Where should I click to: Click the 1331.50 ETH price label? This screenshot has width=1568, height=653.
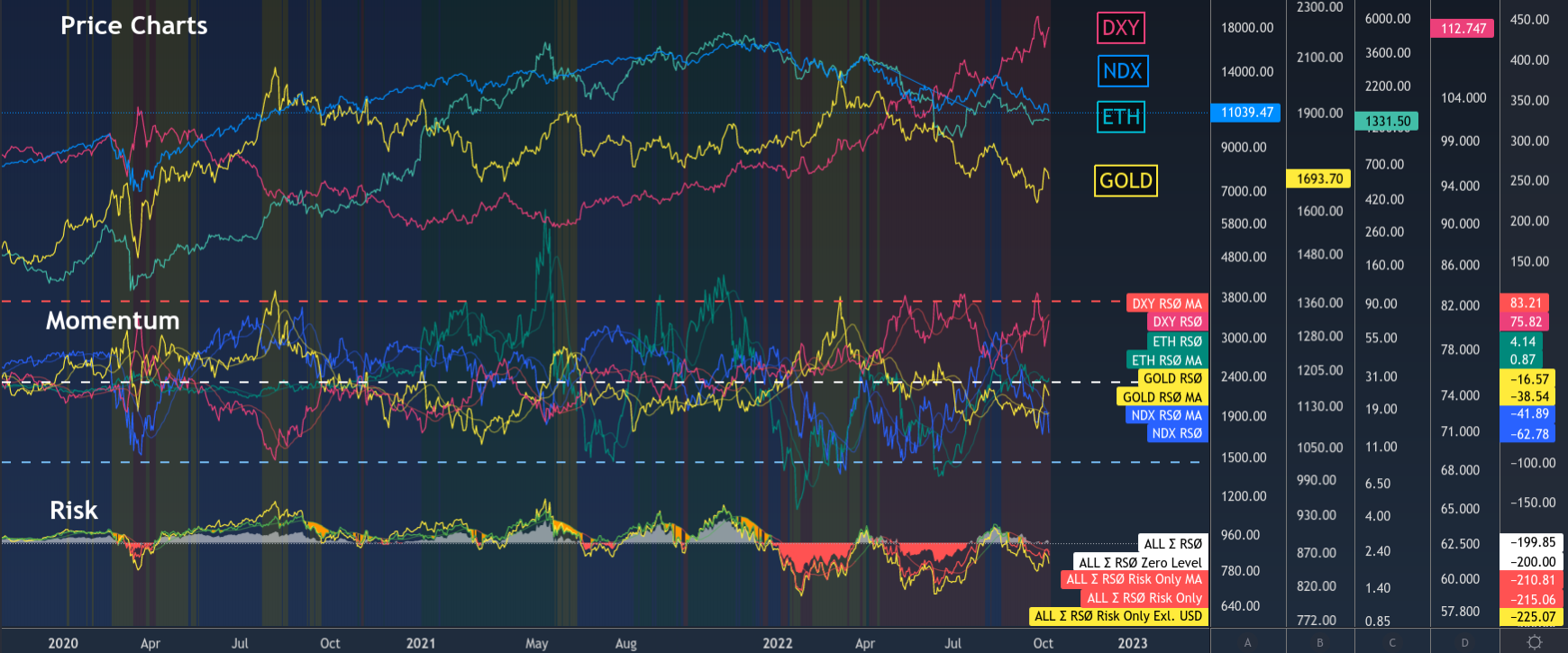(1387, 122)
